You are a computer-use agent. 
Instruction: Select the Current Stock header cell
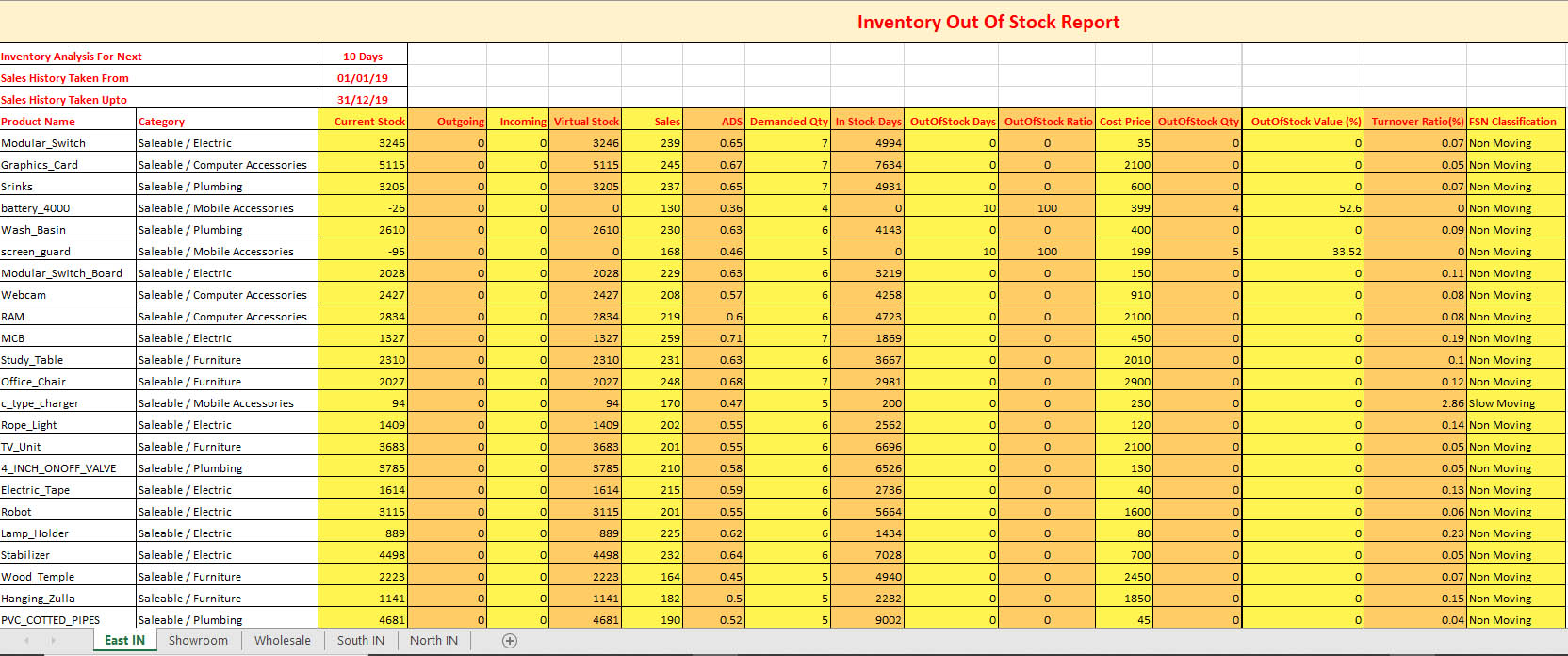pyautogui.click(x=363, y=120)
